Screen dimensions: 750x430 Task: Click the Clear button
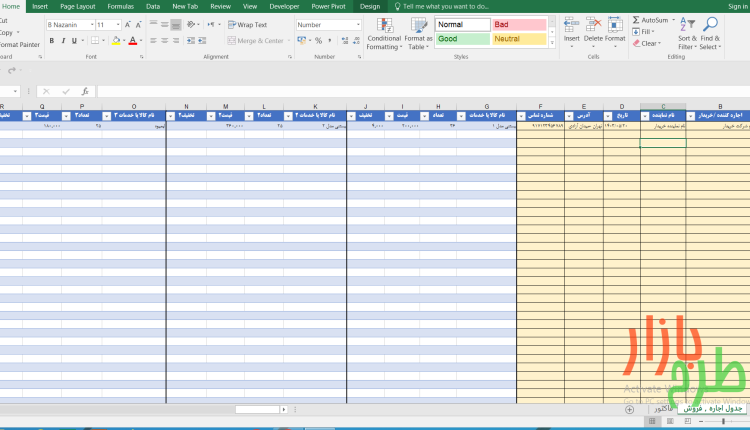[x=647, y=43]
